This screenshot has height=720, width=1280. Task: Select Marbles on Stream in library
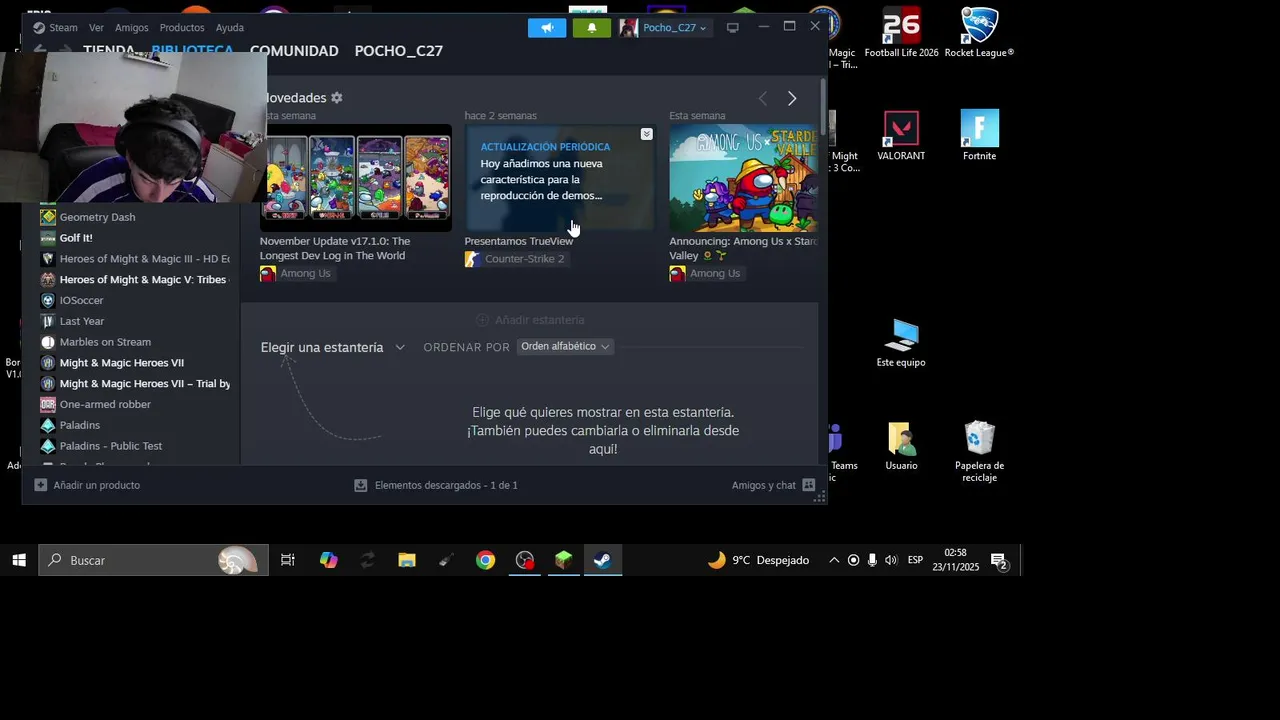click(105, 342)
